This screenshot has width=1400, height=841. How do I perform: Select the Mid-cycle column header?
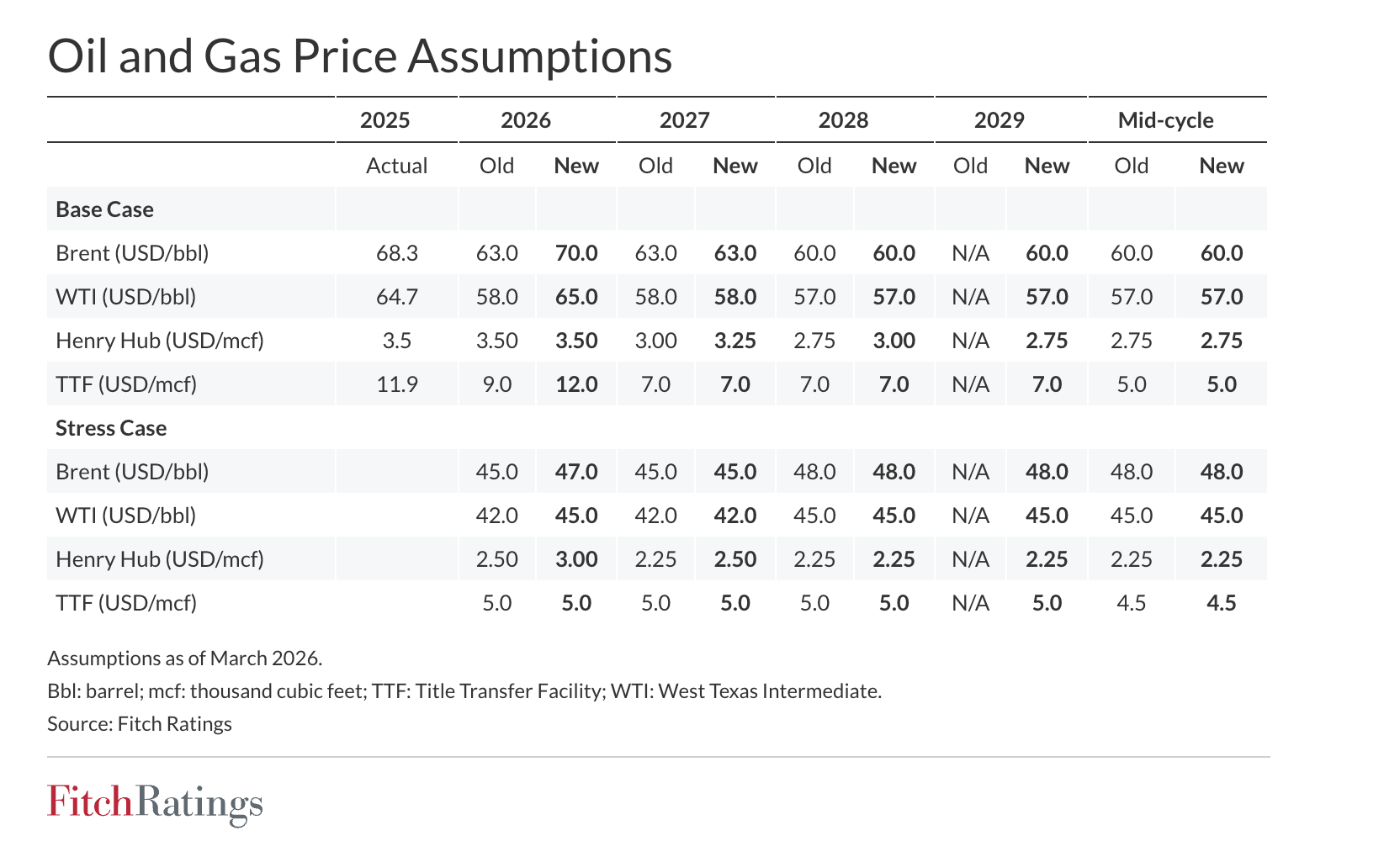click(1165, 120)
